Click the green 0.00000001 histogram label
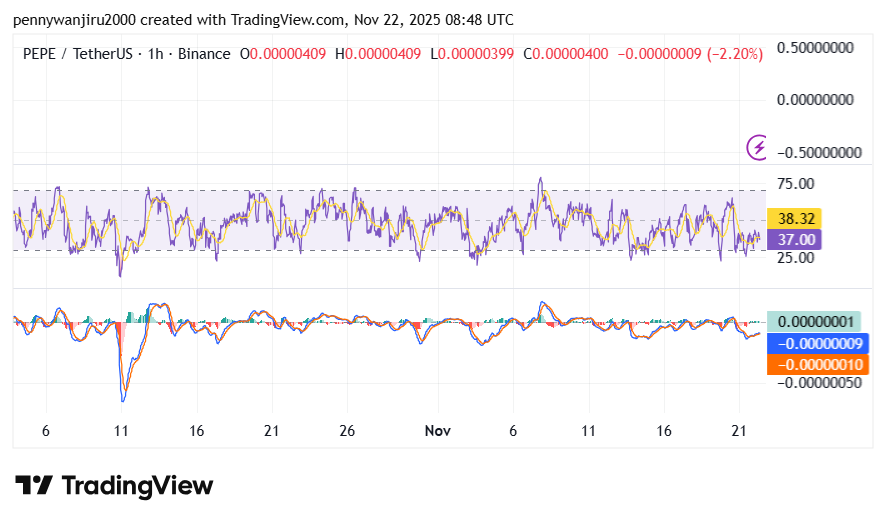 816,322
